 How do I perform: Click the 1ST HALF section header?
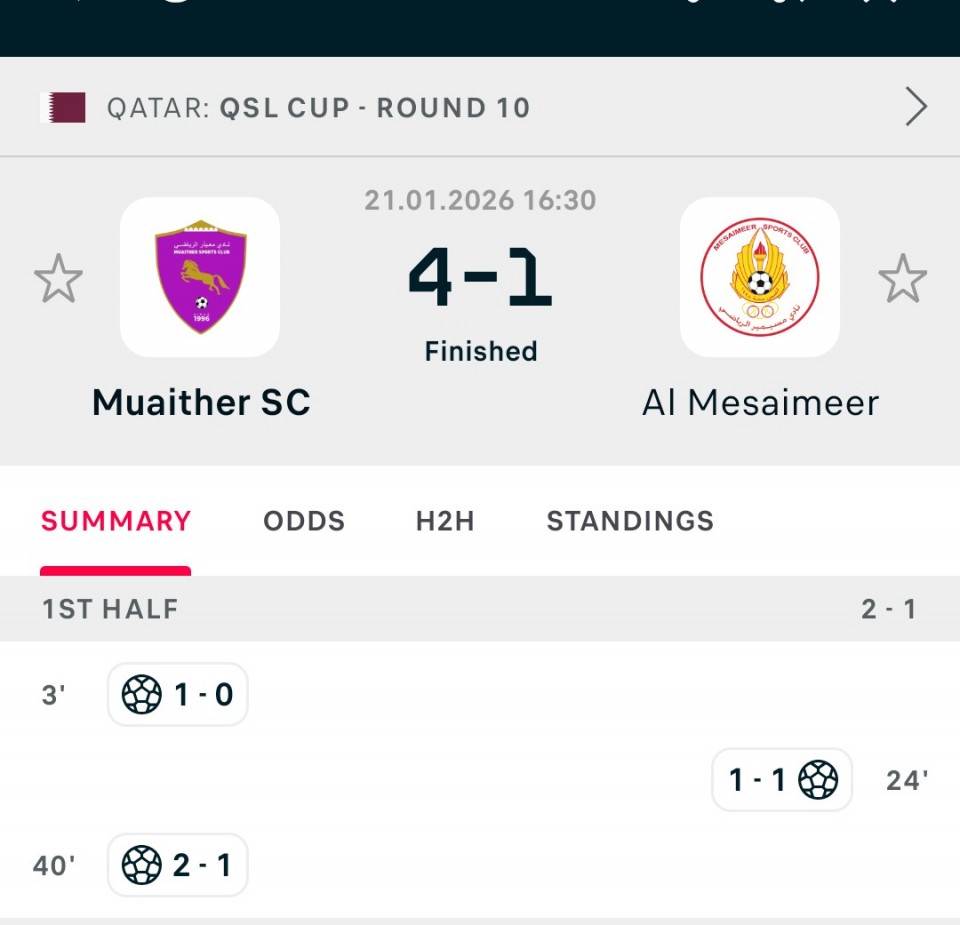click(x=110, y=609)
